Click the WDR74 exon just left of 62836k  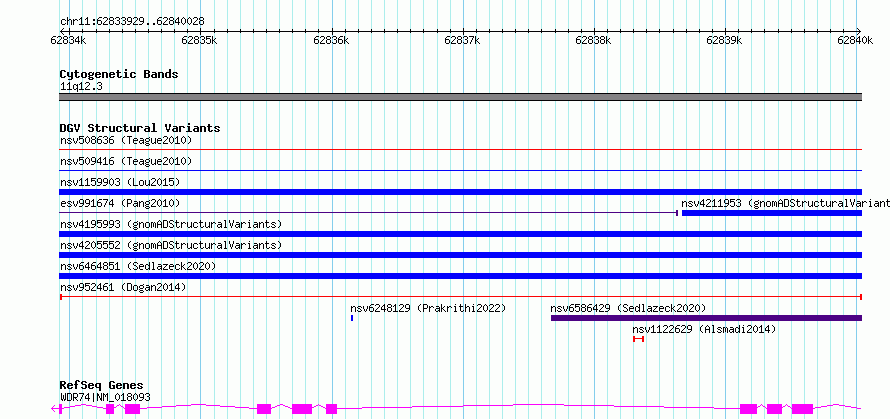pyautogui.click(x=331, y=408)
